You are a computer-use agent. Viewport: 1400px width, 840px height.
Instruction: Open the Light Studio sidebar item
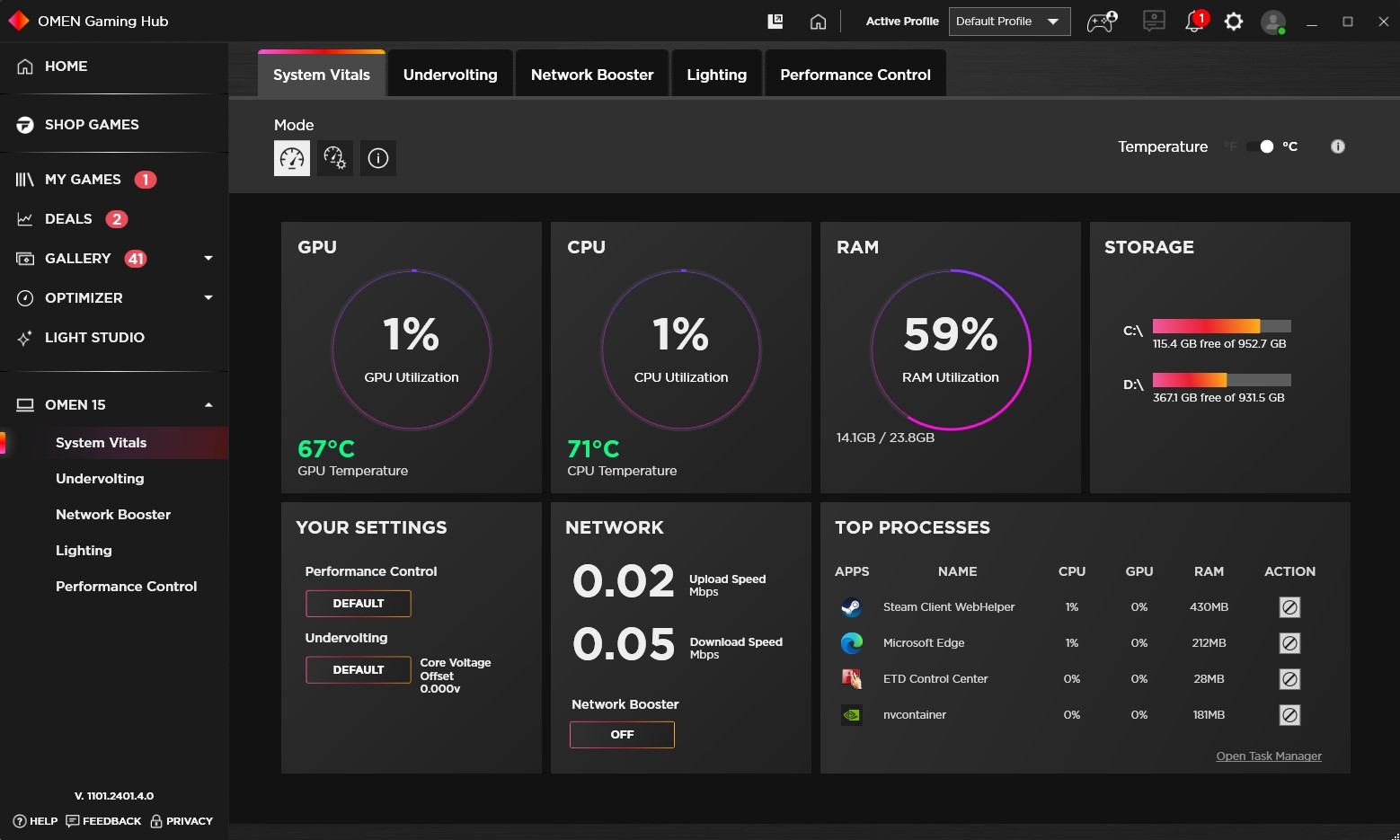pyautogui.click(x=94, y=337)
